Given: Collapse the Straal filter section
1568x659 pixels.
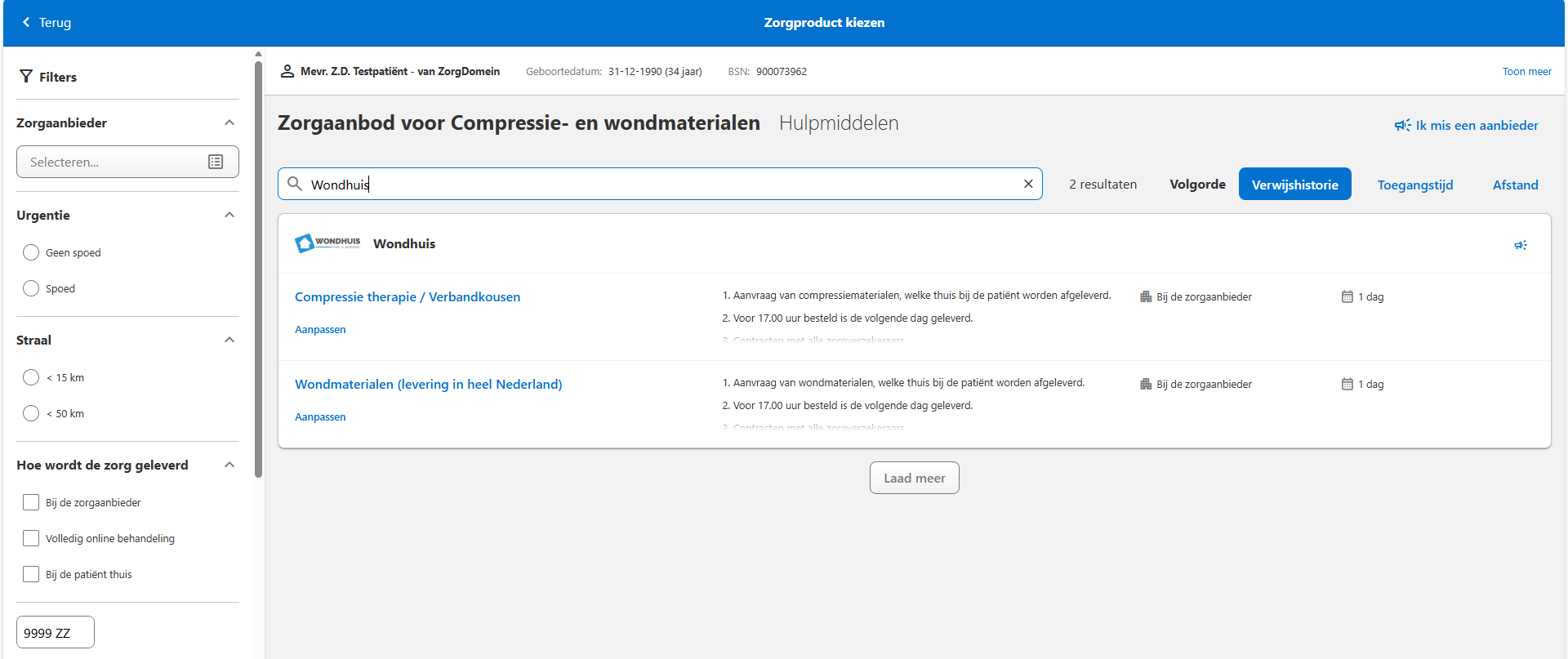Looking at the screenshot, I should 229,340.
